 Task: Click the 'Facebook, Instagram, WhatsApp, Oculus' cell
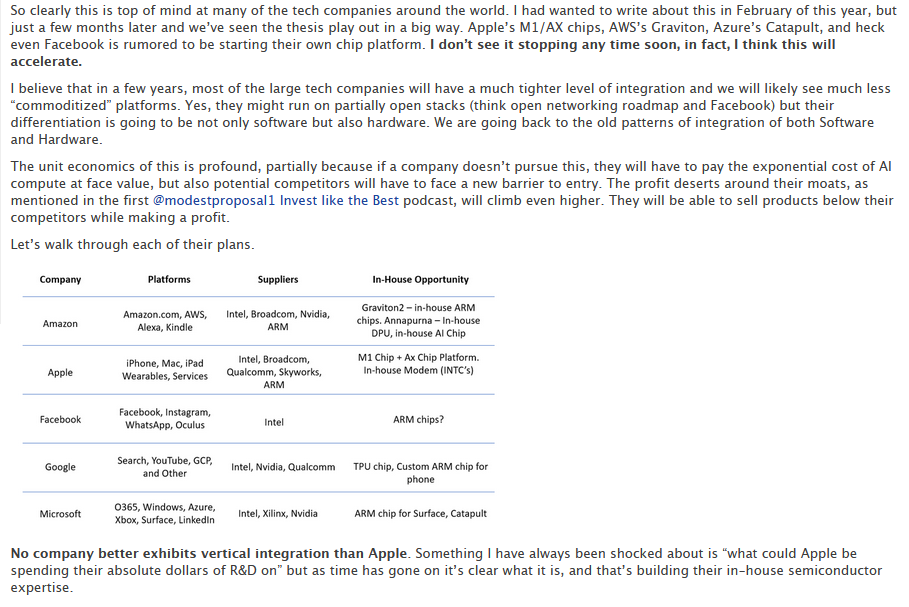(165, 418)
